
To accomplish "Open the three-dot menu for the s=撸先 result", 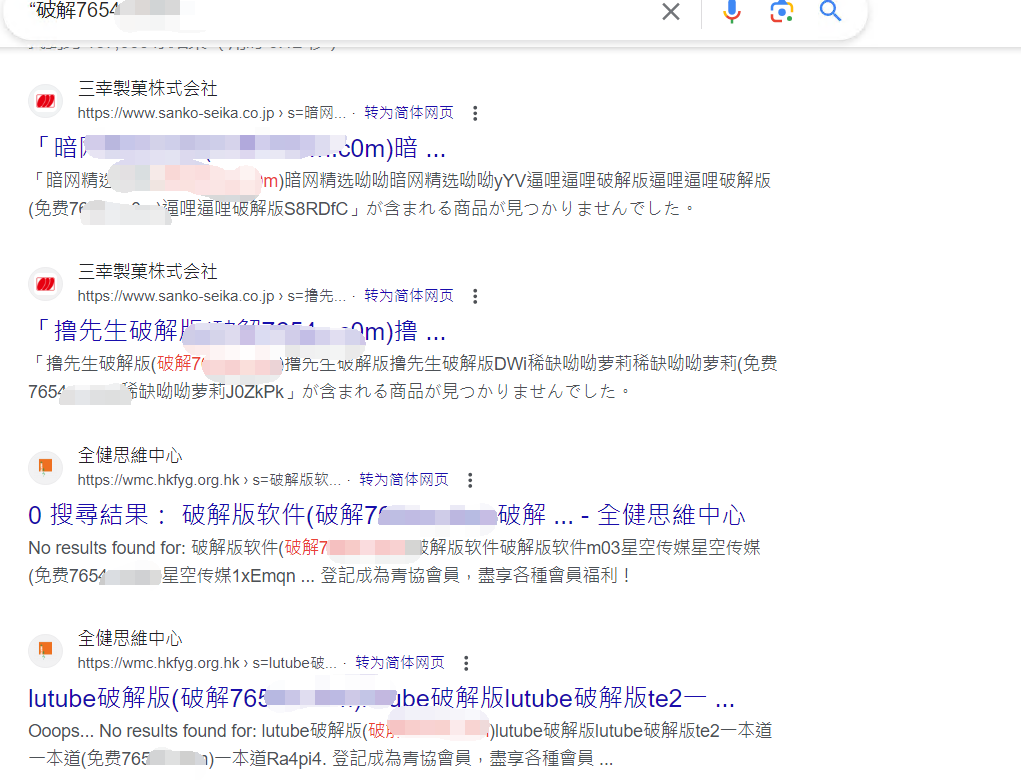I will pyautogui.click(x=475, y=296).
